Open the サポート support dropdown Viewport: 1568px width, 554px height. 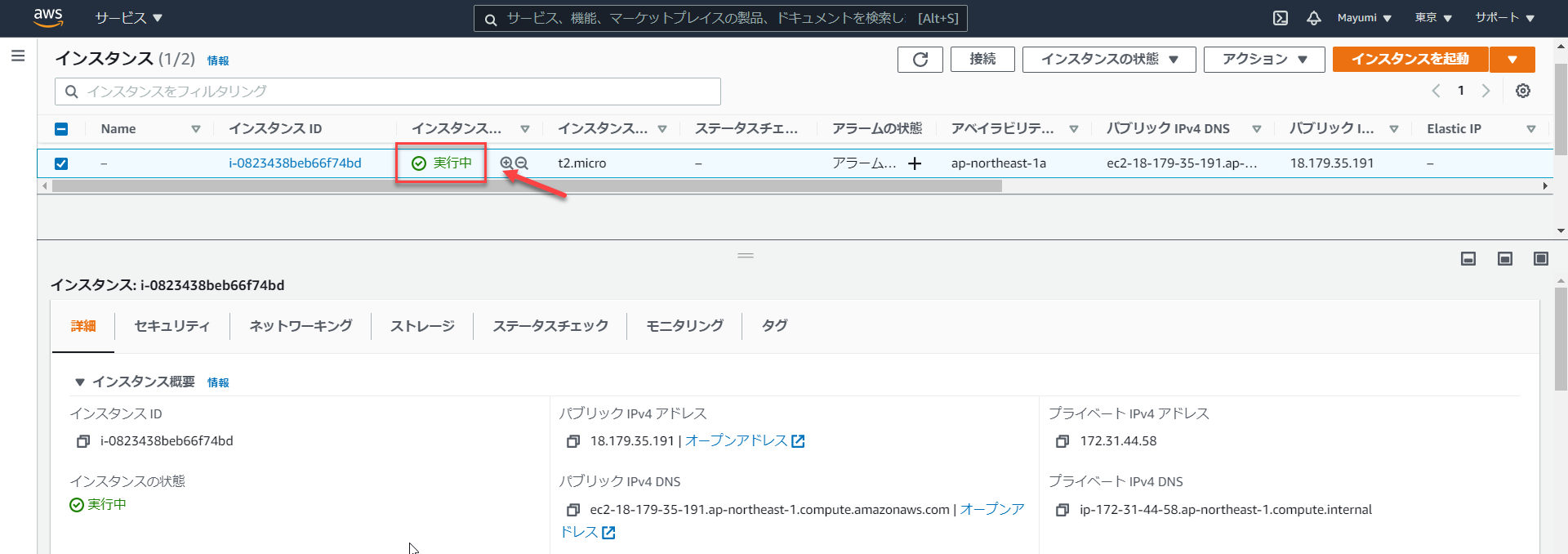tap(1505, 18)
